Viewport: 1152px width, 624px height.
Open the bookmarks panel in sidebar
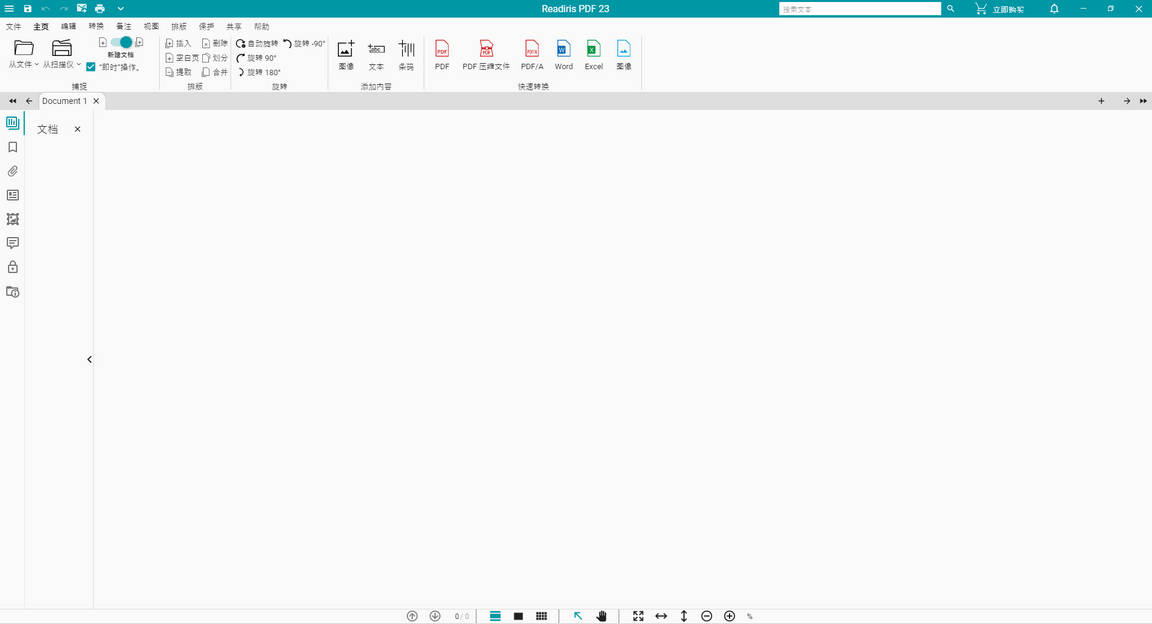(13, 147)
